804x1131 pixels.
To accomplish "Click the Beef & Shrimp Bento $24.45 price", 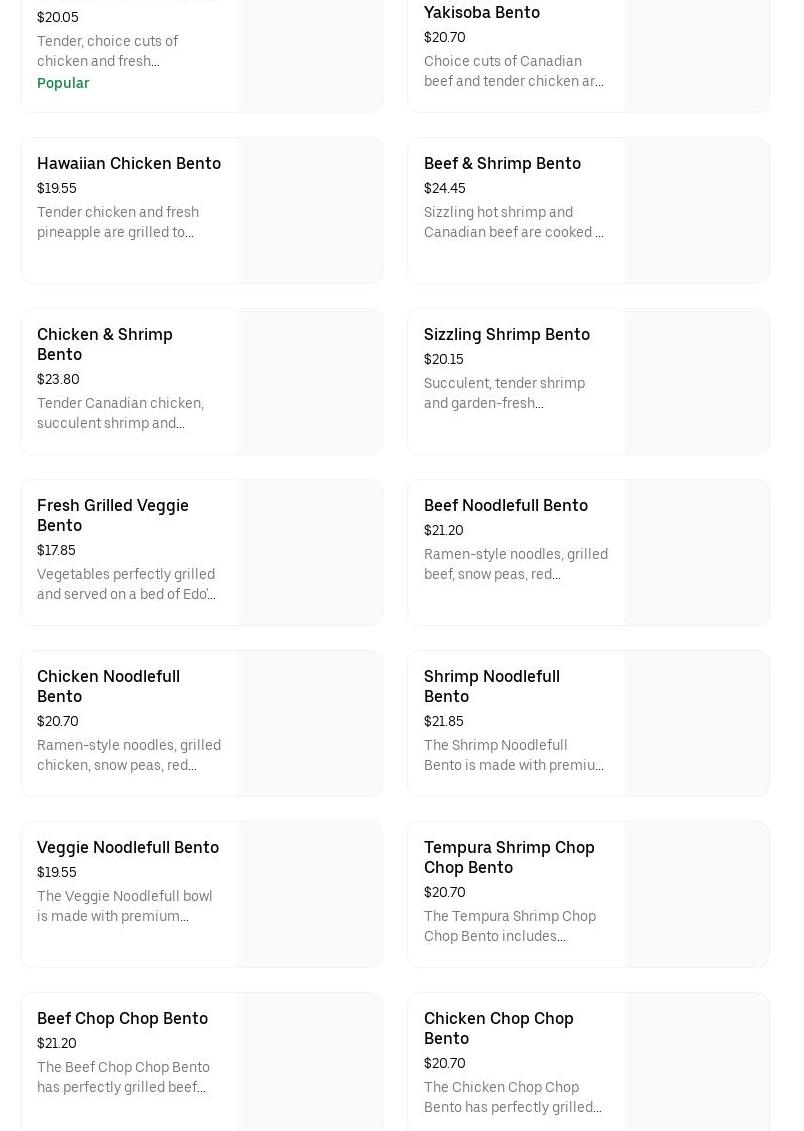I will [x=444, y=188].
